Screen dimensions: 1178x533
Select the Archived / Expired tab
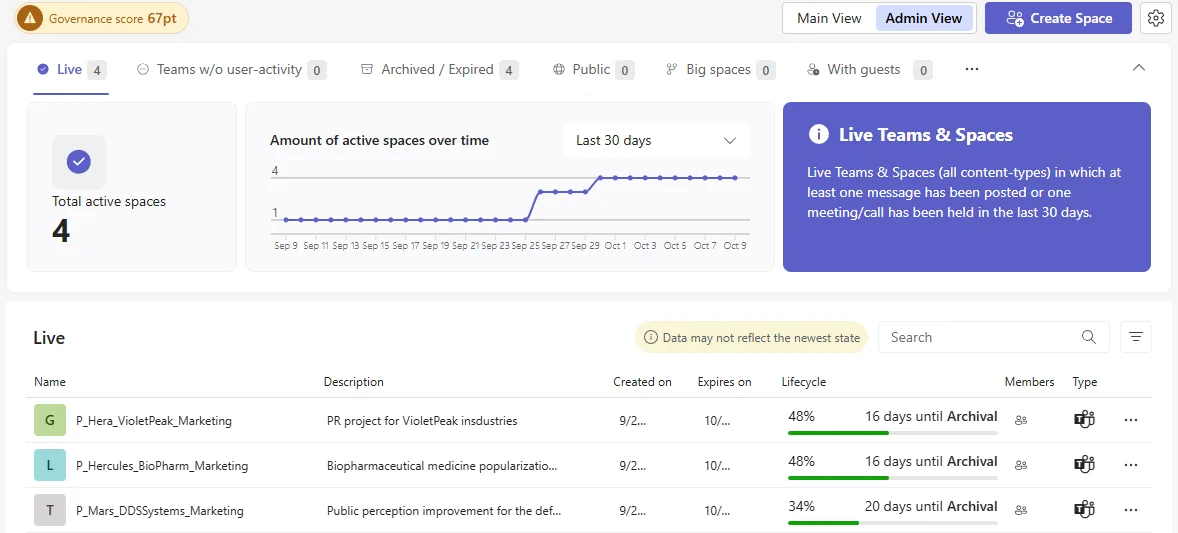(439, 70)
